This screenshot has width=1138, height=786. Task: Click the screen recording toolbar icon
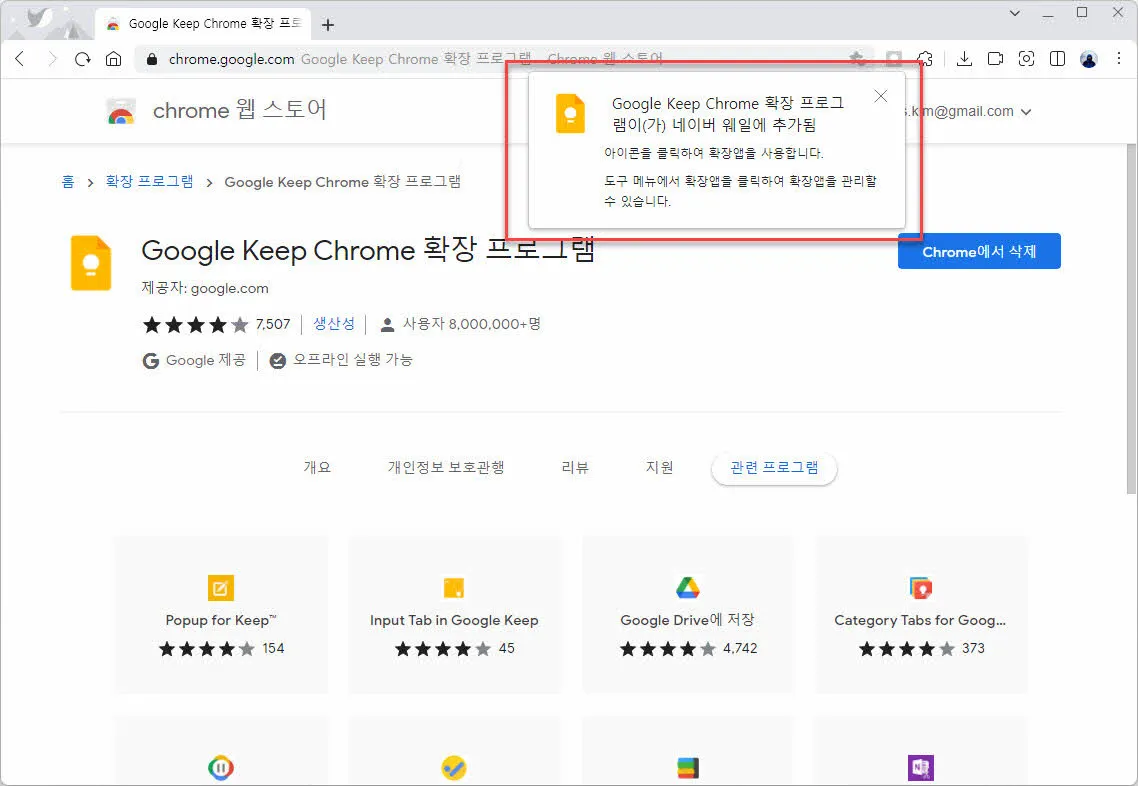coord(995,59)
